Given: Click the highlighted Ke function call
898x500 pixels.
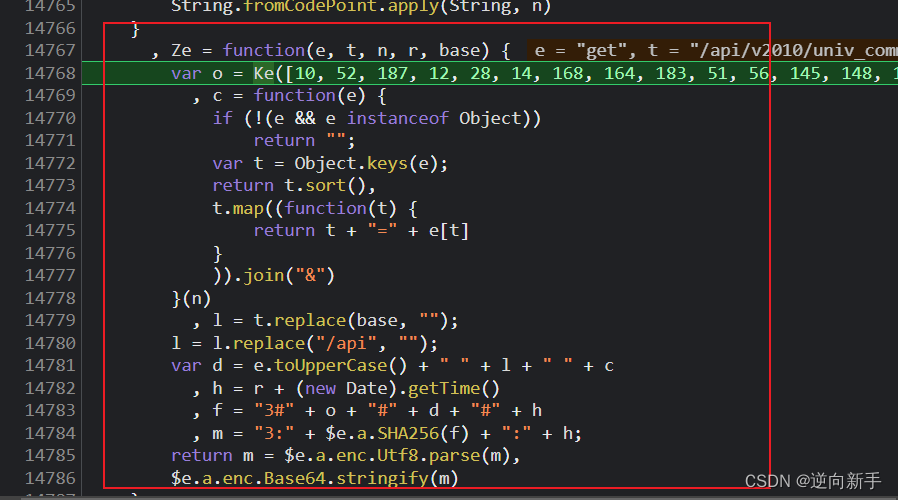Looking at the screenshot, I should click(x=264, y=73).
